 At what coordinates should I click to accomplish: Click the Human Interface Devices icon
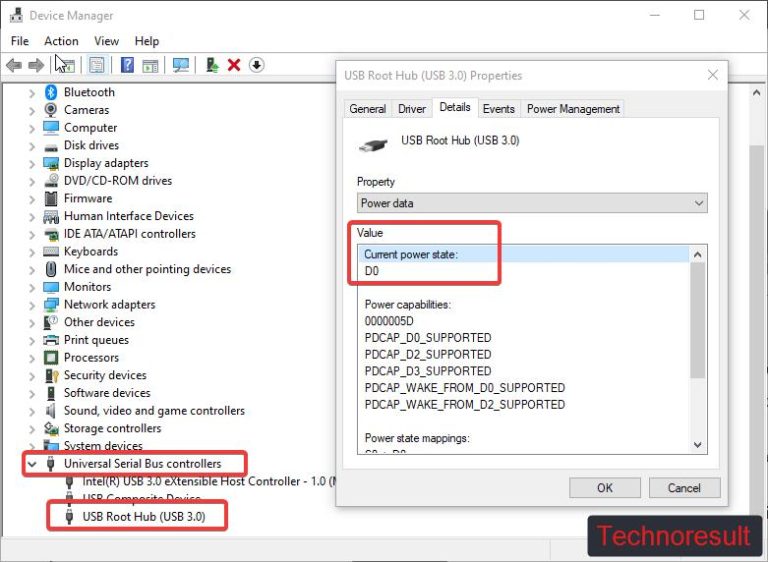(50, 216)
